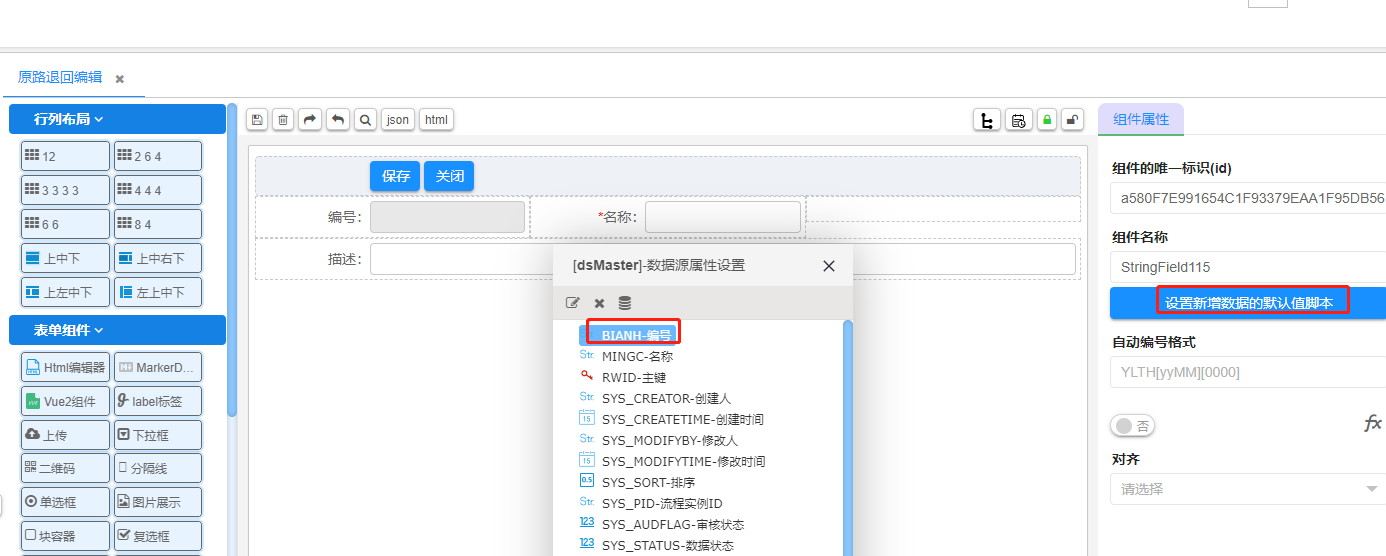This screenshot has width=1386, height=556.
Task: Click 设置新增数据的默认值脚本 button
Action: pyautogui.click(x=1249, y=302)
